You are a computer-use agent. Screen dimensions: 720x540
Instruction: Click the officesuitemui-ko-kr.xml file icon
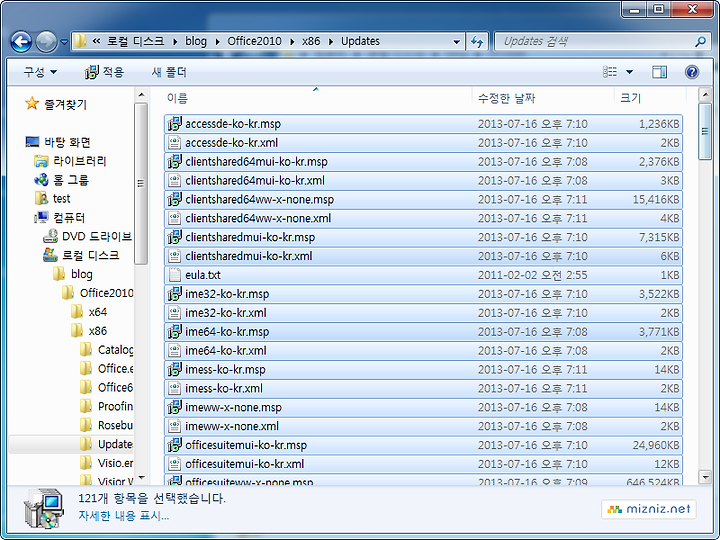click(174, 464)
